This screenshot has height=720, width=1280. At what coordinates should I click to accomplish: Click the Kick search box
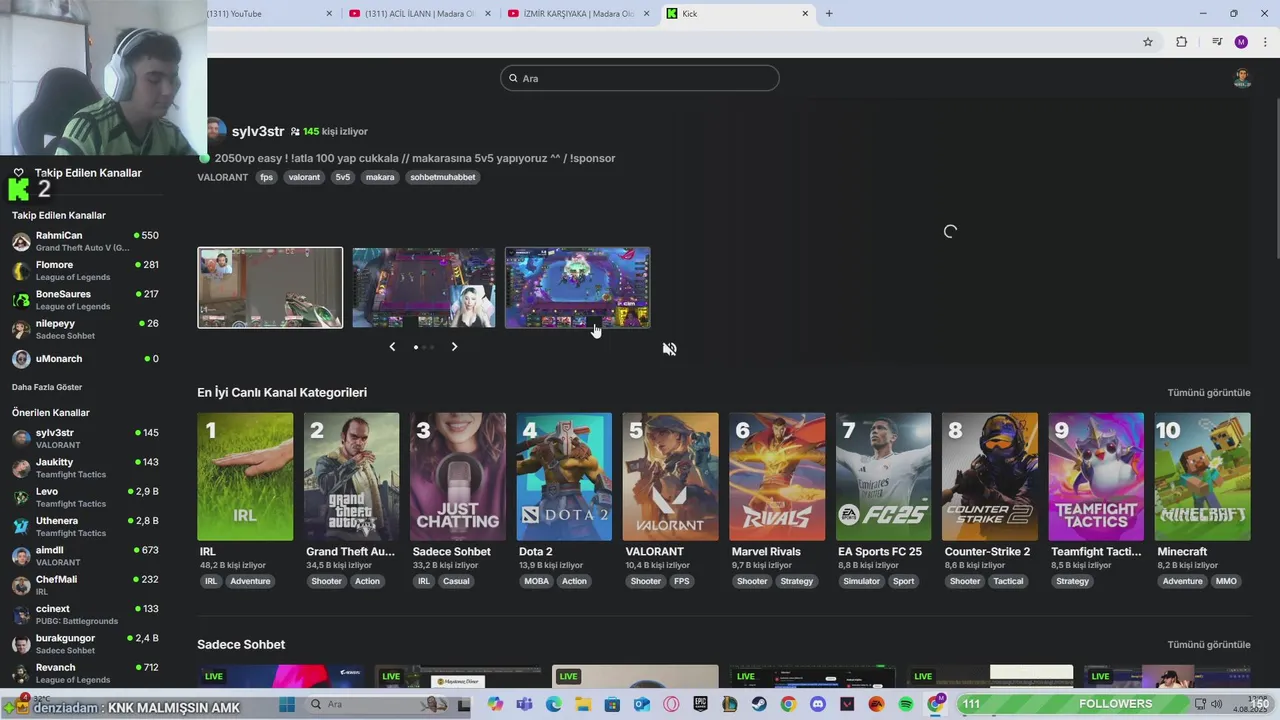(640, 78)
